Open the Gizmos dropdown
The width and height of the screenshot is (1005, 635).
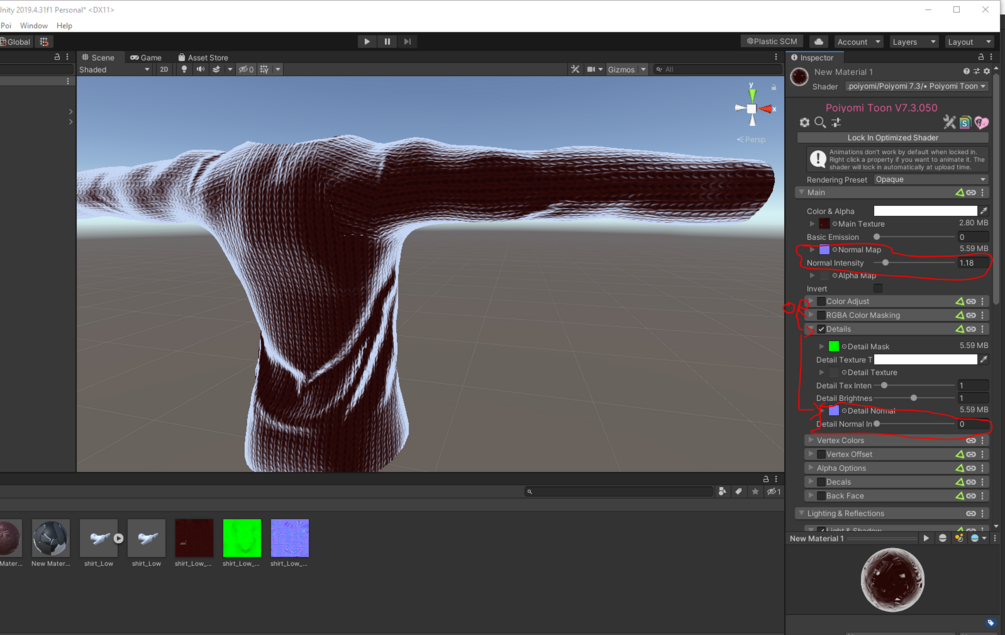[627, 69]
